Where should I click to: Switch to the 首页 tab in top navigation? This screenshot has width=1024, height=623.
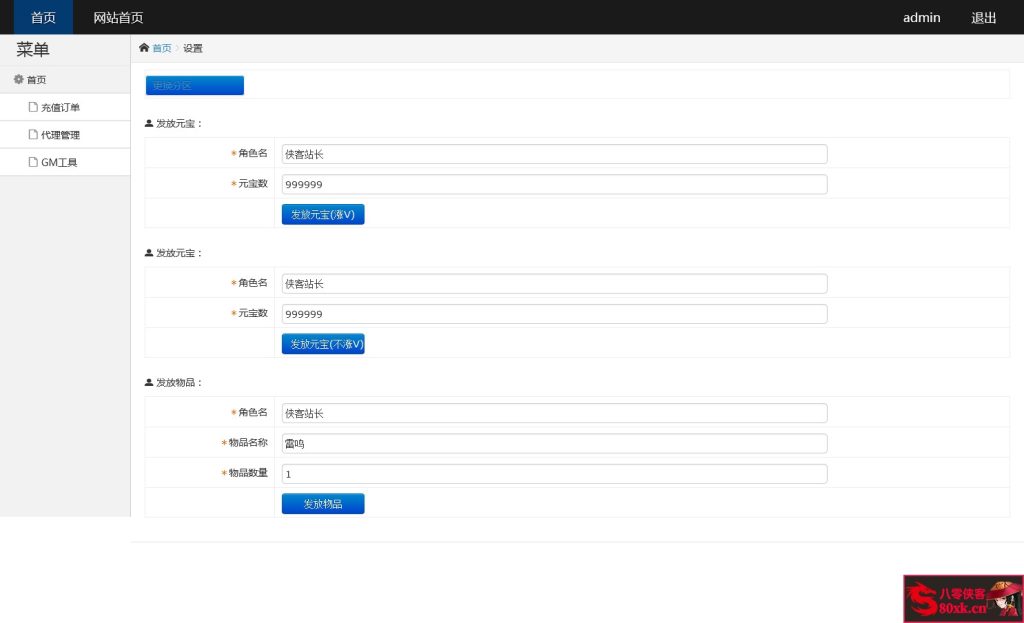click(42, 17)
